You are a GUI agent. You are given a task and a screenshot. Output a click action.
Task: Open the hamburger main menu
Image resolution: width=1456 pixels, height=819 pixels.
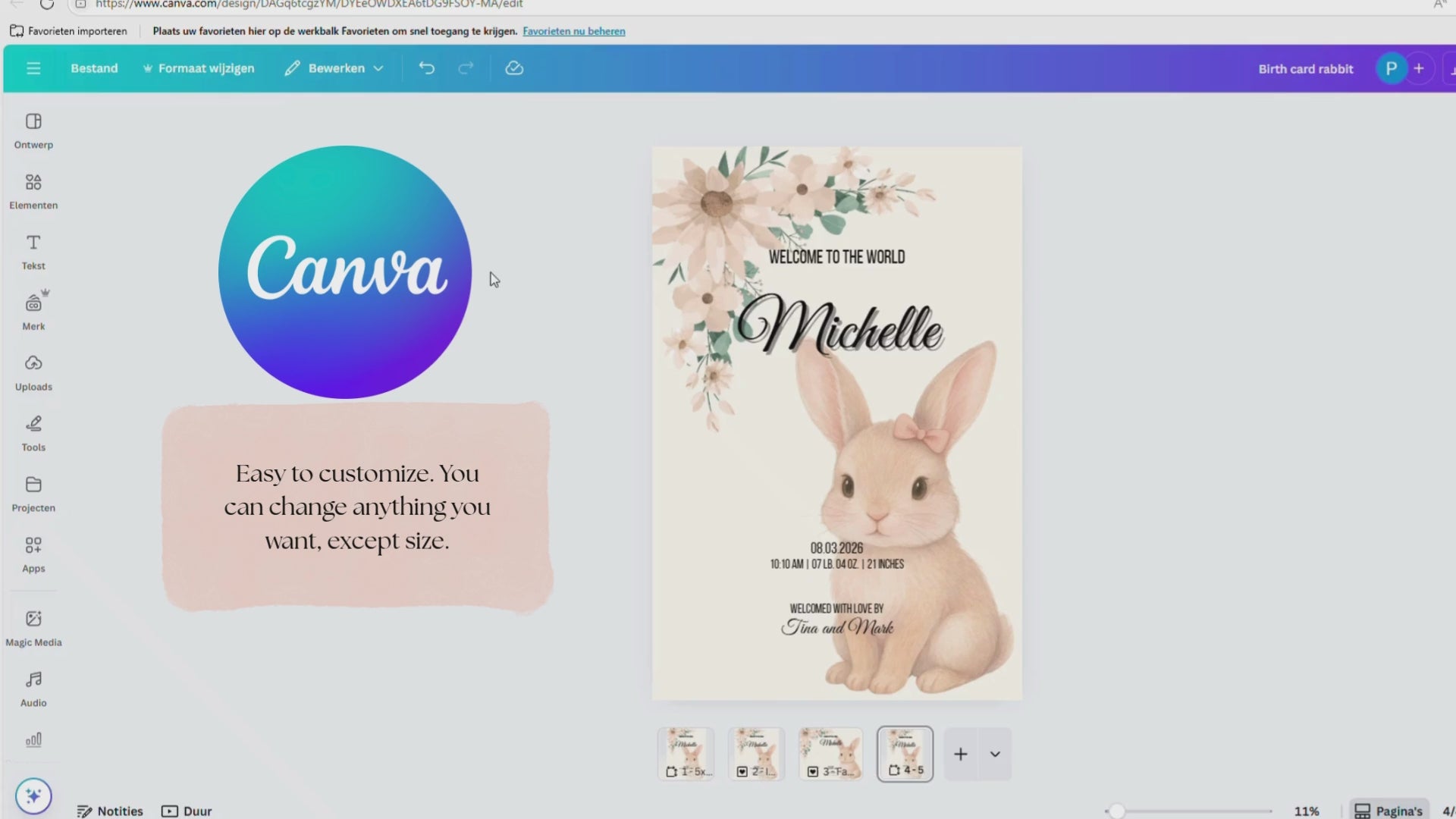[x=33, y=68]
